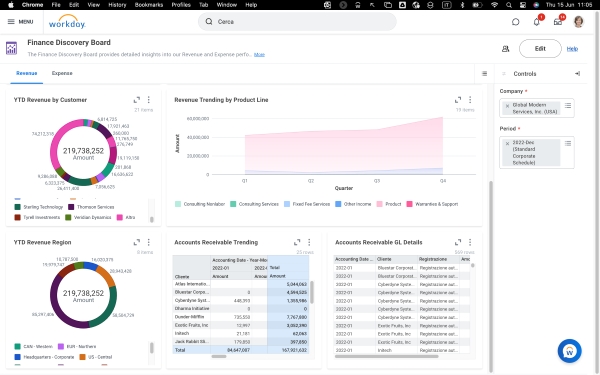Remove the Global Modern Services company chip

[507, 106]
